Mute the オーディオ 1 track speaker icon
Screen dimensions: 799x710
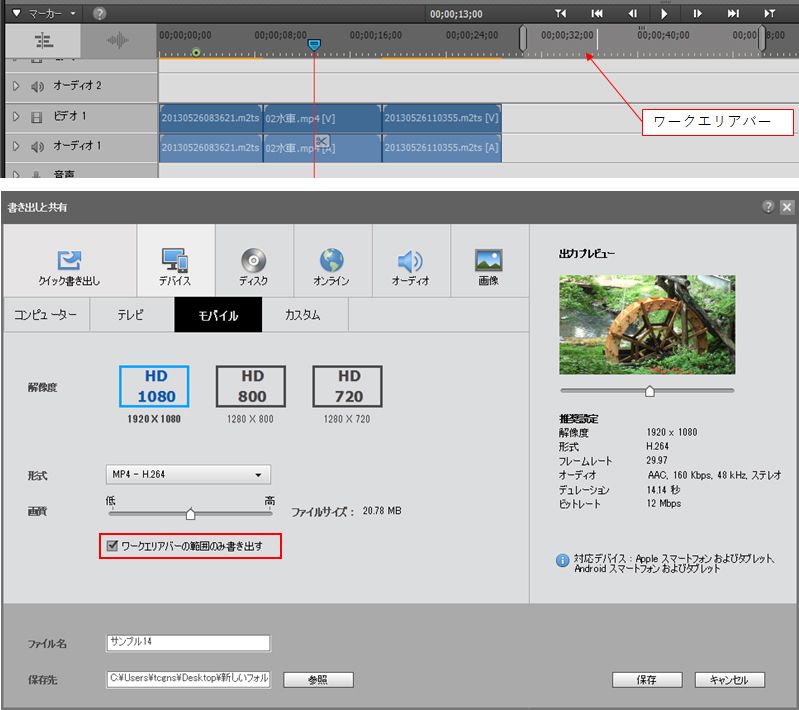[x=37, y=147]
